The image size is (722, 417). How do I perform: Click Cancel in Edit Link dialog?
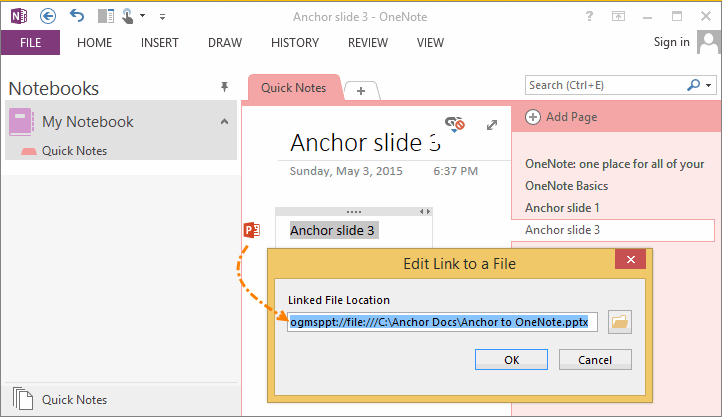pyautogui.click(x=595, y=359)
